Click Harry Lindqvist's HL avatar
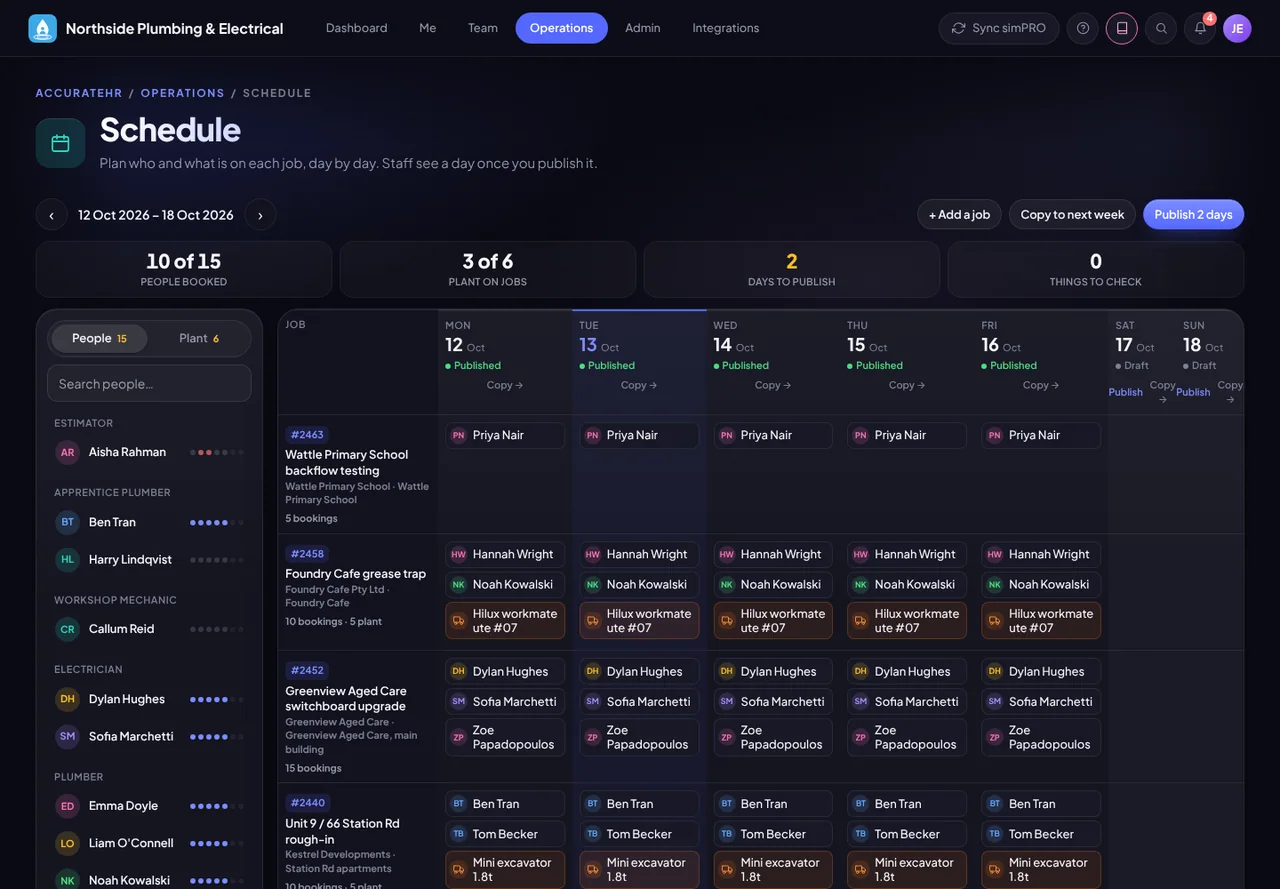Viewport: 1280px width, 889px height. point(67,559)
